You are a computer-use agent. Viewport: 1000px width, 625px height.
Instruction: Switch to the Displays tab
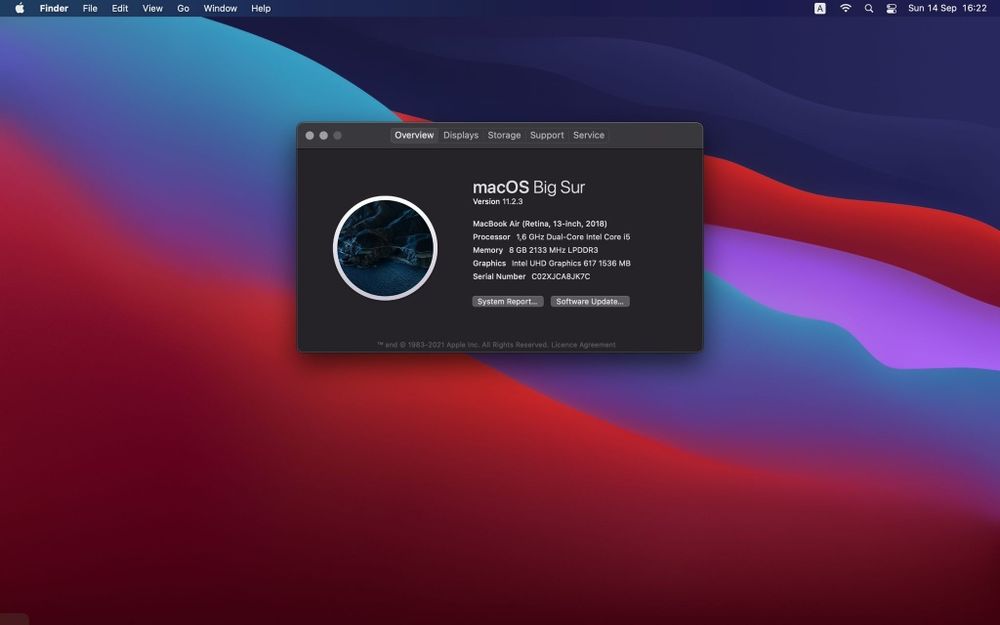point(460,135)
